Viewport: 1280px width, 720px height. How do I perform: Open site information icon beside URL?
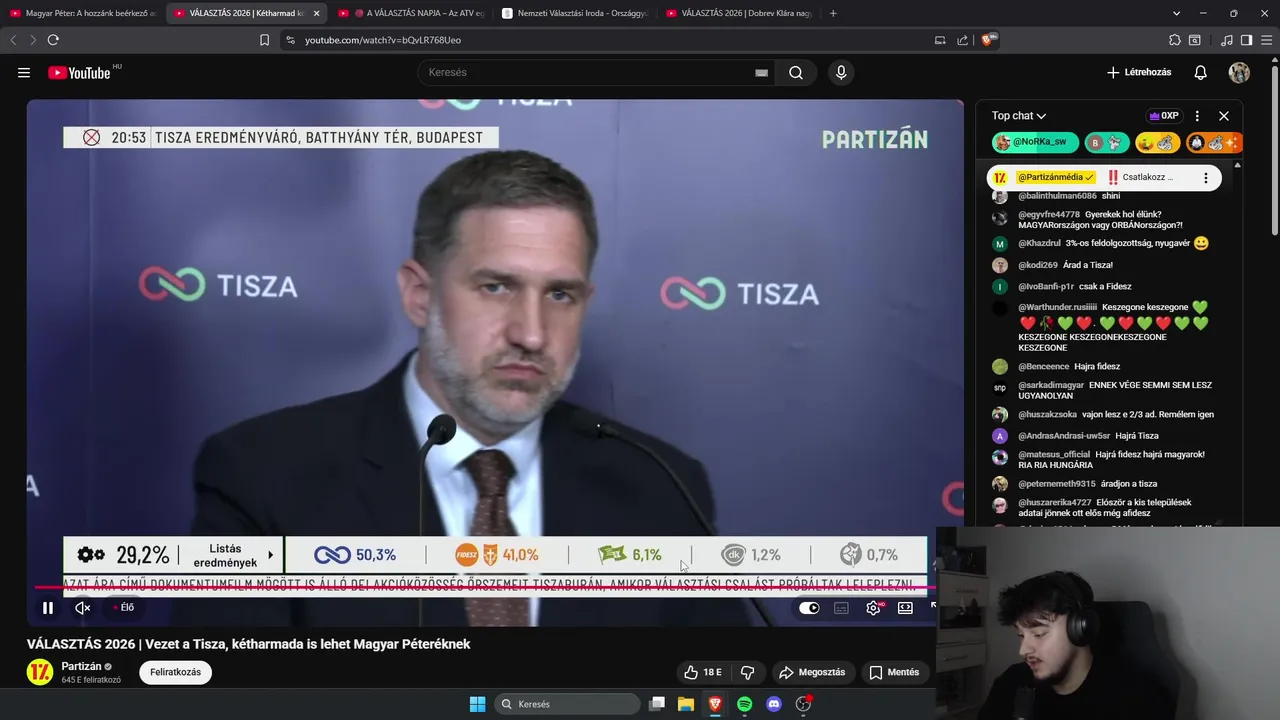pyautogui.click(x=290, y=40)
